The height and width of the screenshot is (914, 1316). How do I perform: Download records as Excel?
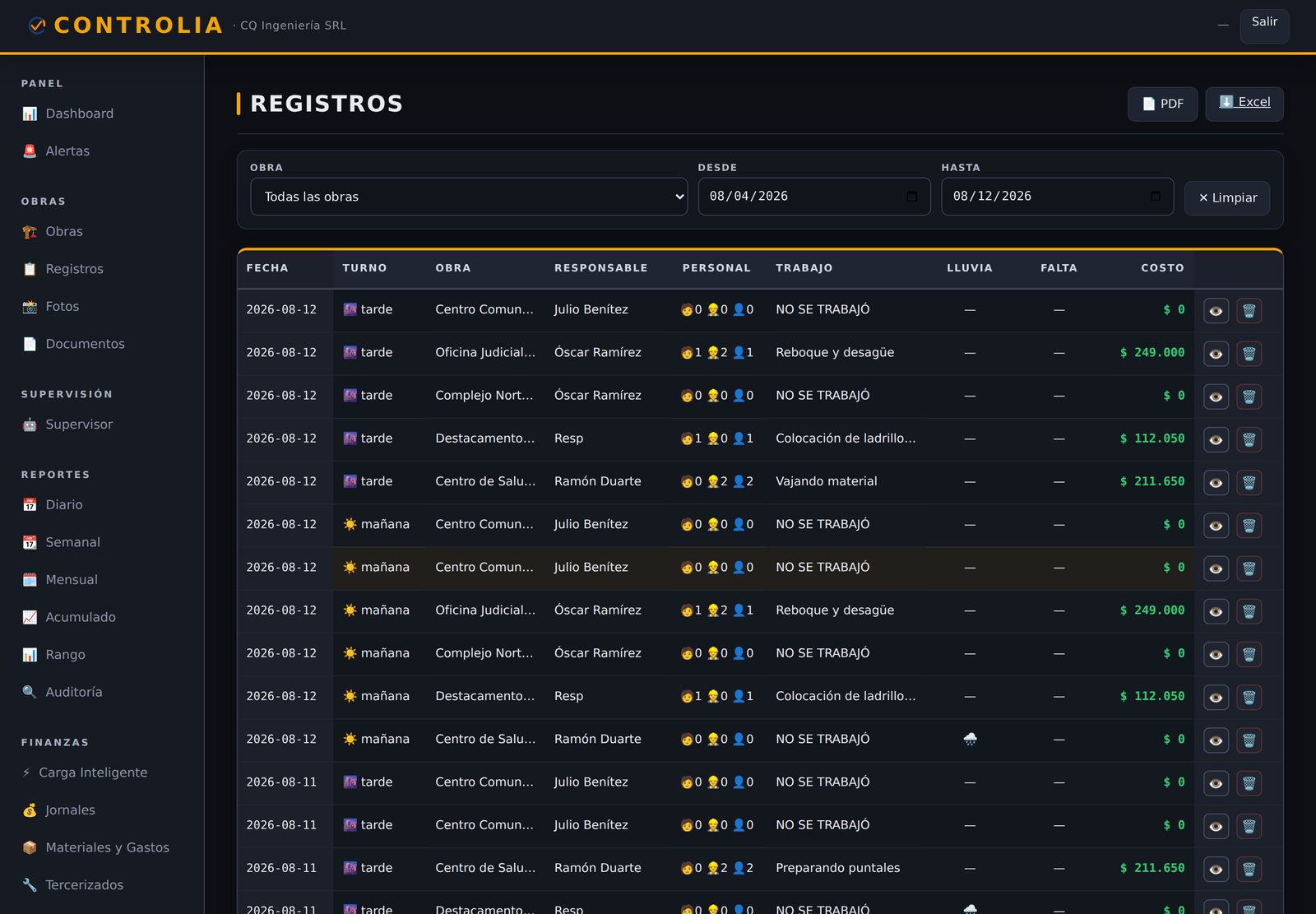coord(1244,104)
